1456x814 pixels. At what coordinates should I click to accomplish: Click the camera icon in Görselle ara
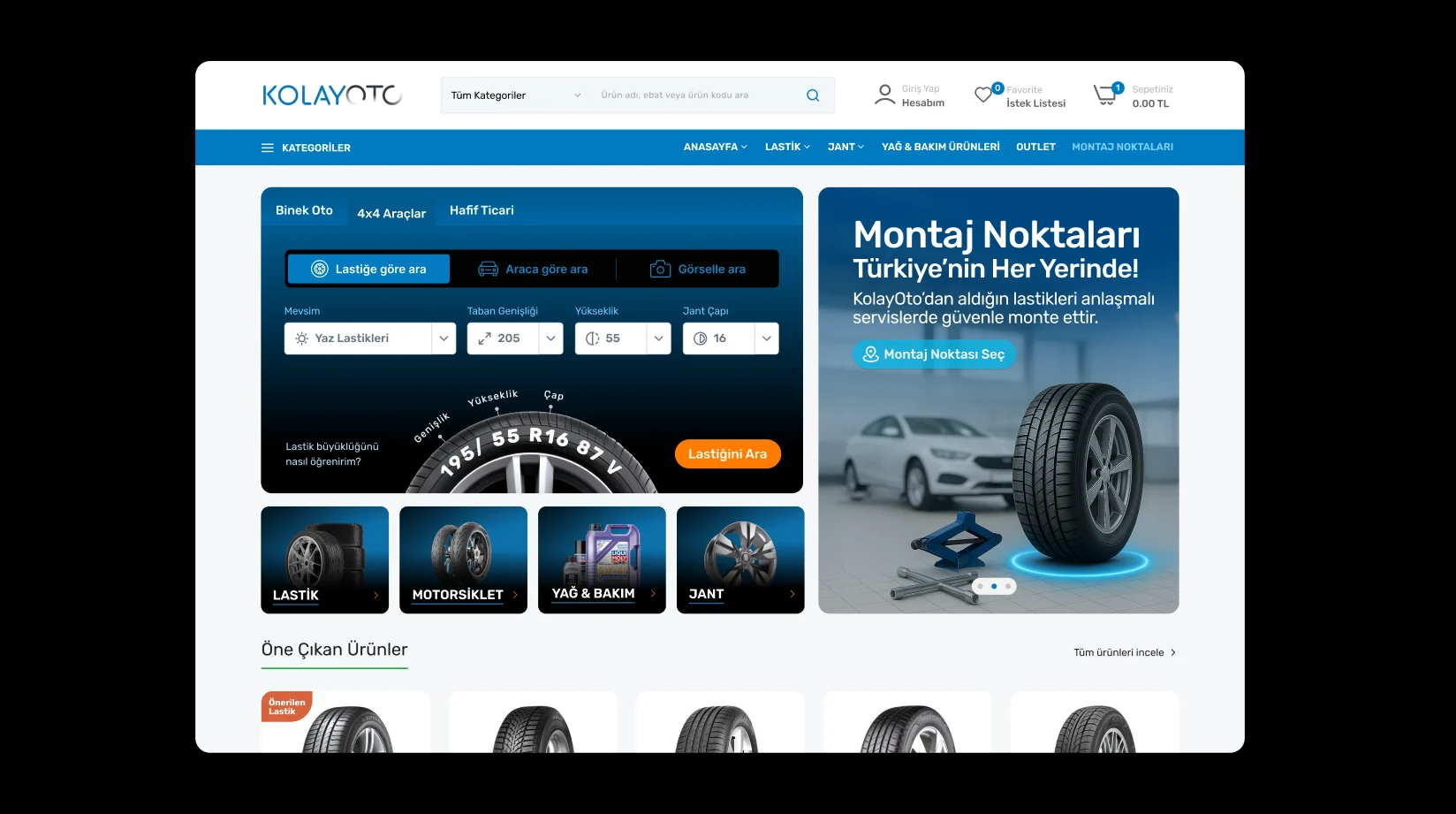tap(660, 269)
